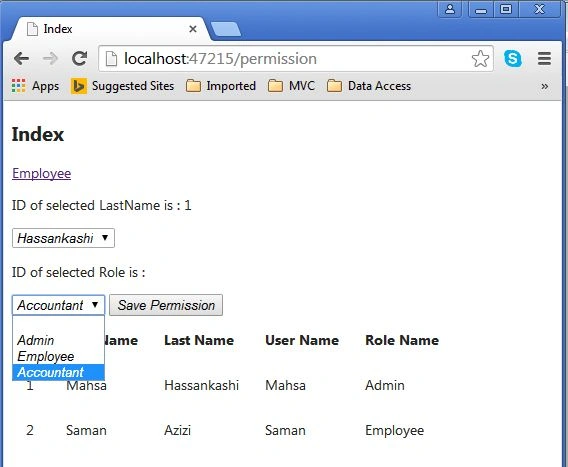Click 'ID of selected LastName is : 1' text

[101, 205]
